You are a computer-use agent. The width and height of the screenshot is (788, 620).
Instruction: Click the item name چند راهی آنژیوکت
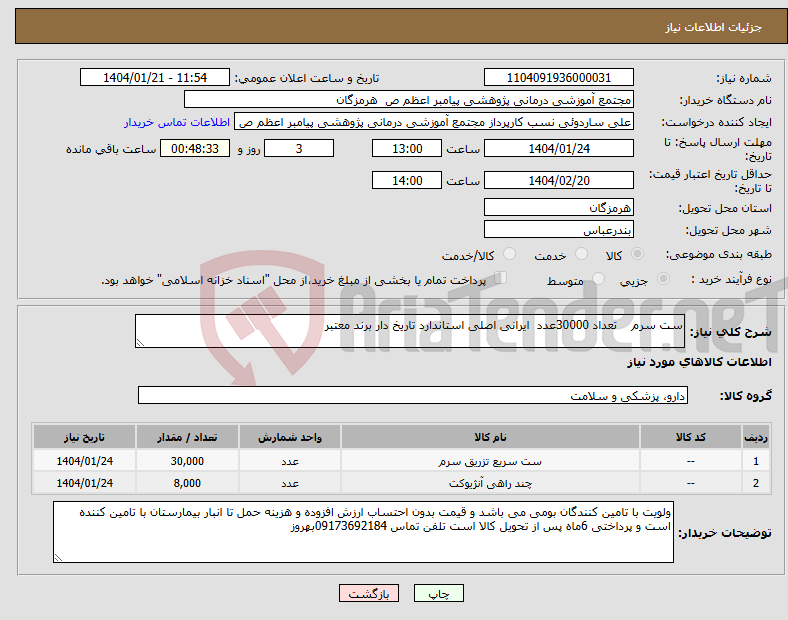tap(490, 483)
